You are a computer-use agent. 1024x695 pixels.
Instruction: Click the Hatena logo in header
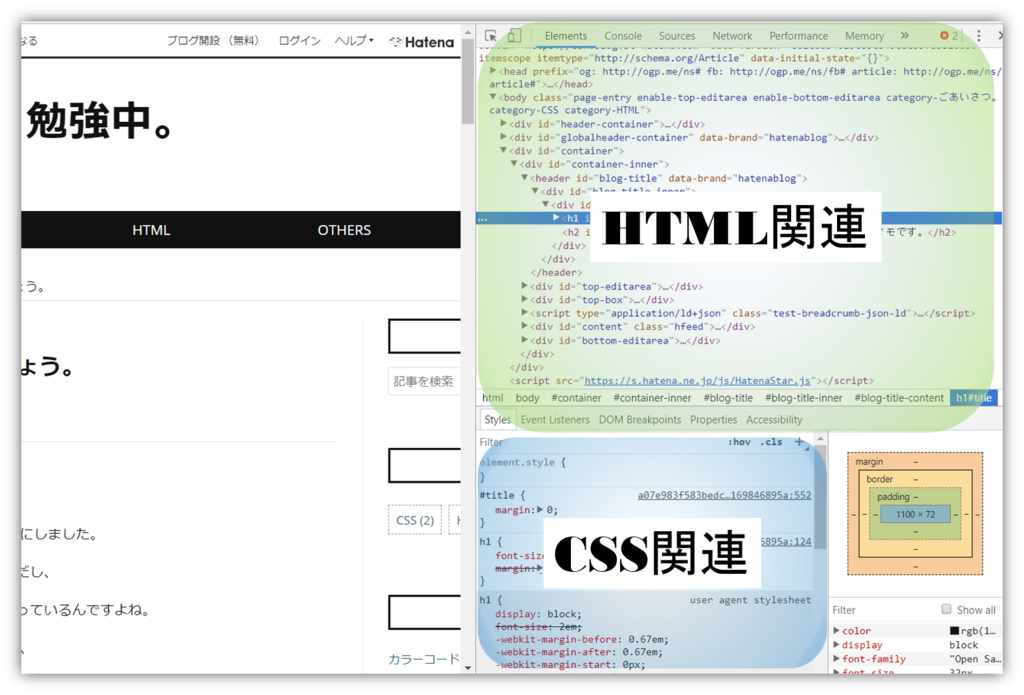[422, 42]
